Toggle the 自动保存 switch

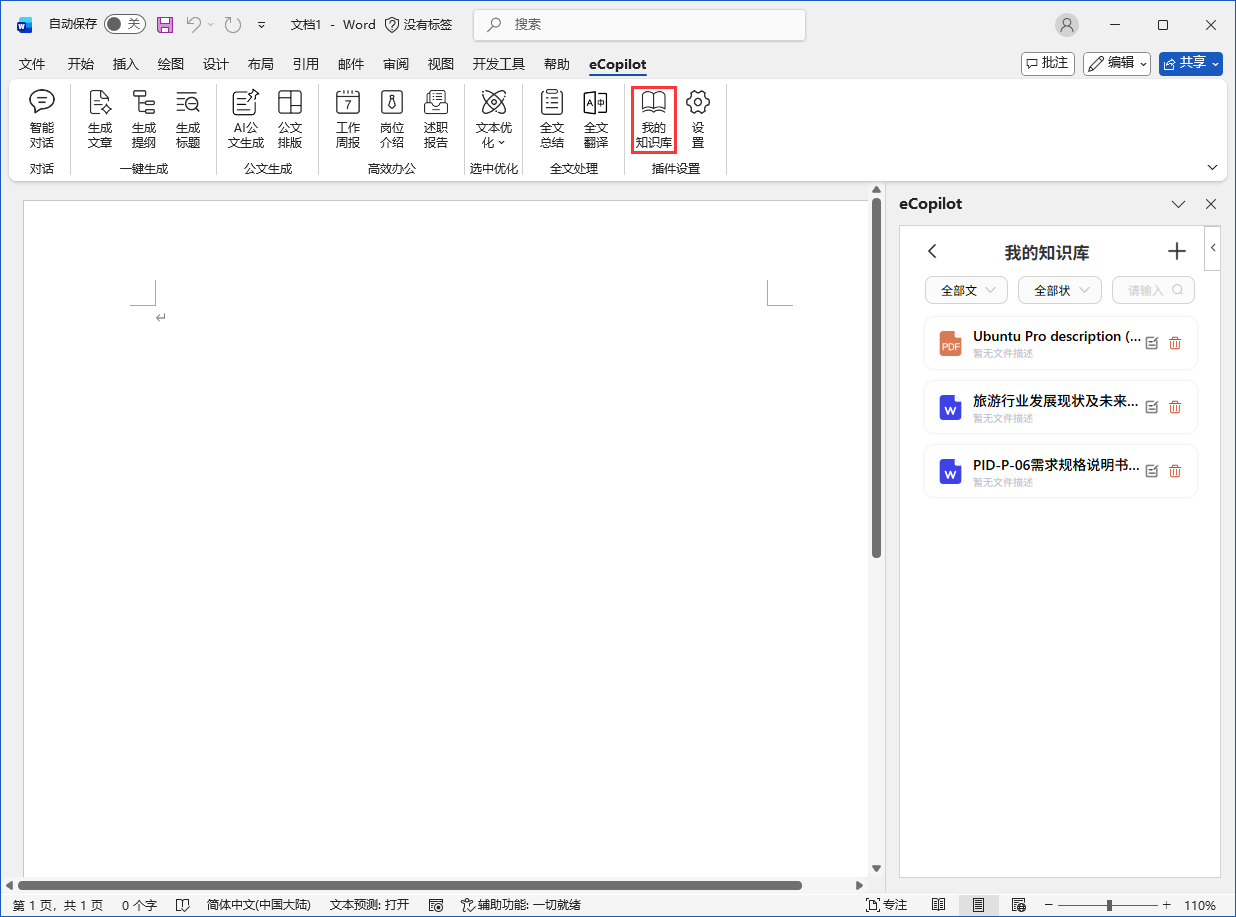[125, 24]
